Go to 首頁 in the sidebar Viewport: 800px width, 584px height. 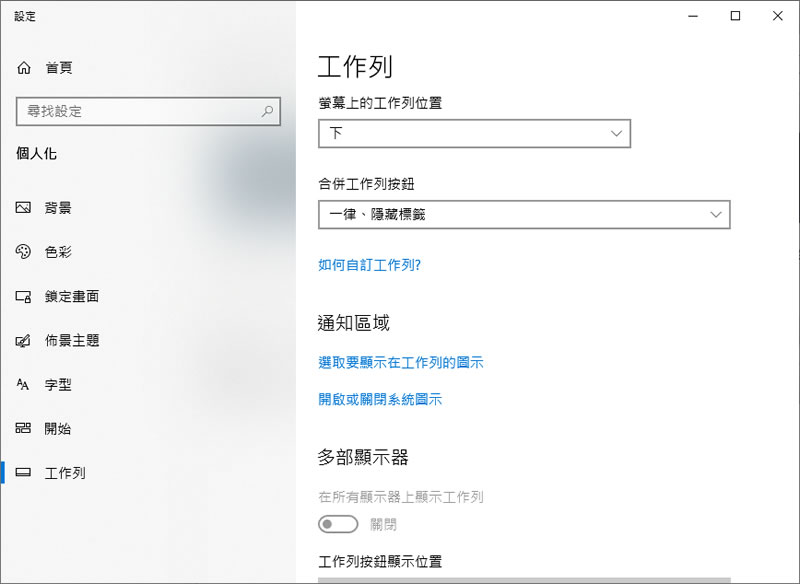point(59,68)
